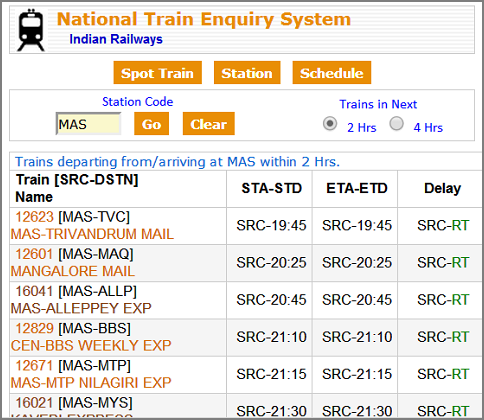Open train 12671 link

point(34,366)
